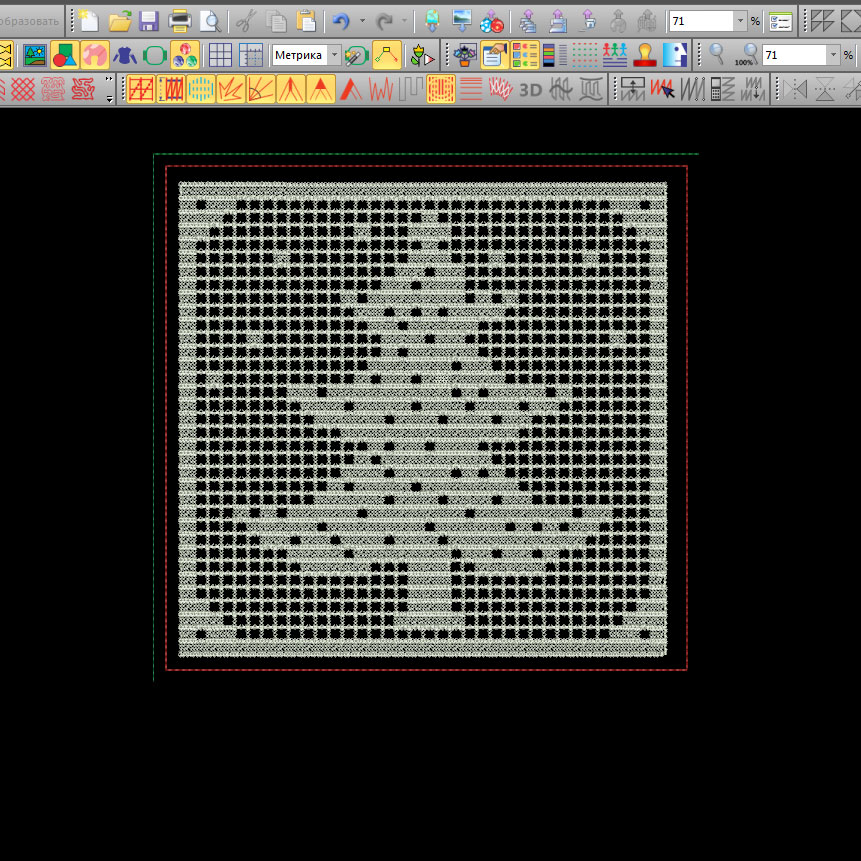Image resolution: width=861 pixels, height=861 pixels.
Task: Toggle the Object Properties docker icon
Action: [x=494, y=55]
